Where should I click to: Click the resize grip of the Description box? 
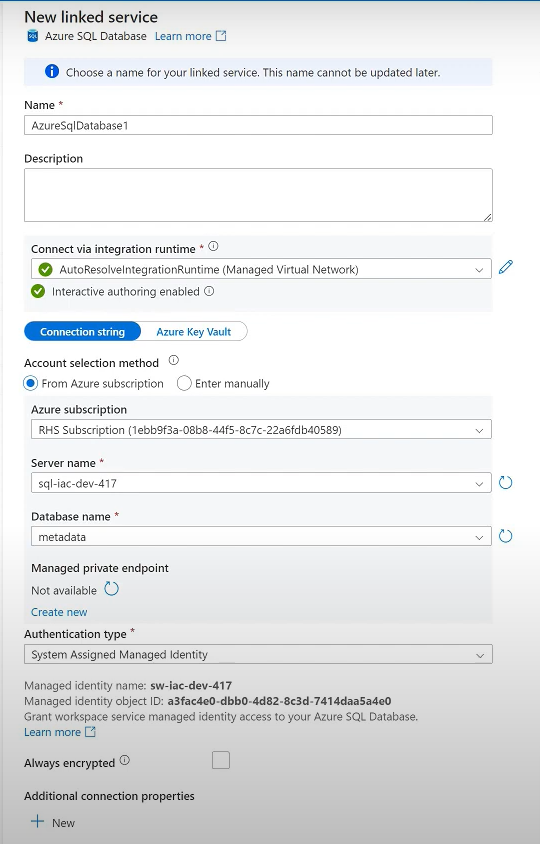(x=487, y=217)
